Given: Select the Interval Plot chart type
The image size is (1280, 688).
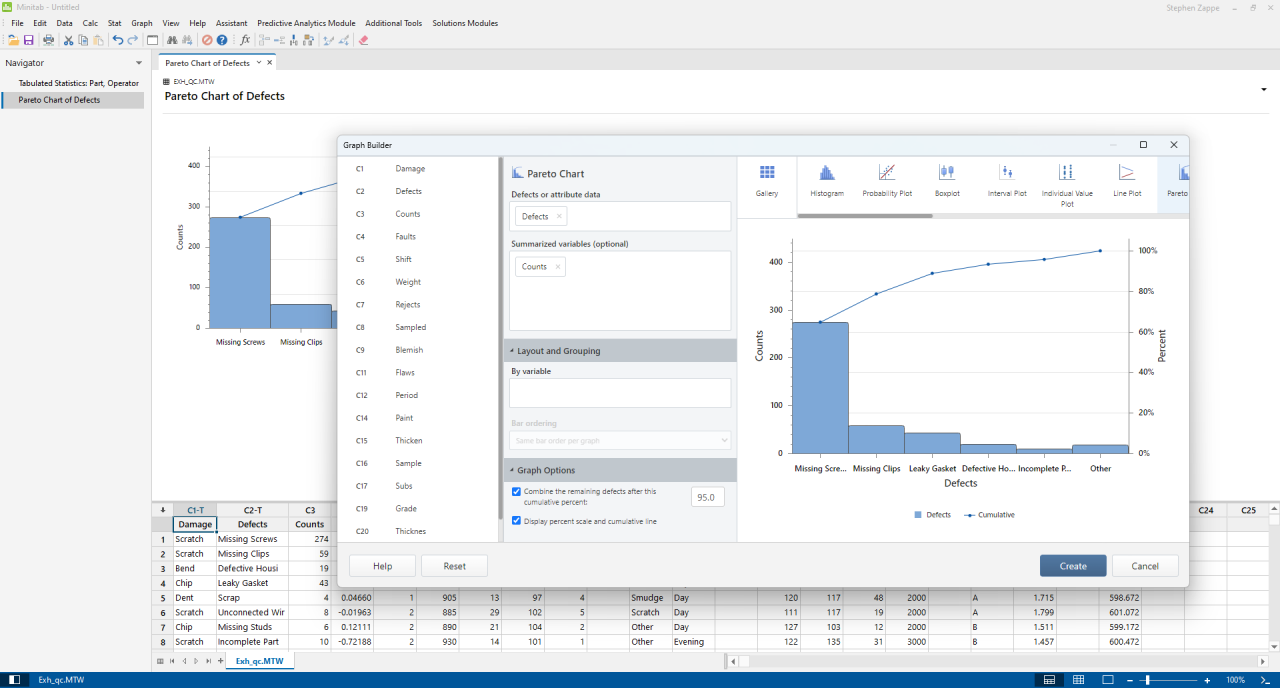Looking at the screenshot, I should point(1007,180).
